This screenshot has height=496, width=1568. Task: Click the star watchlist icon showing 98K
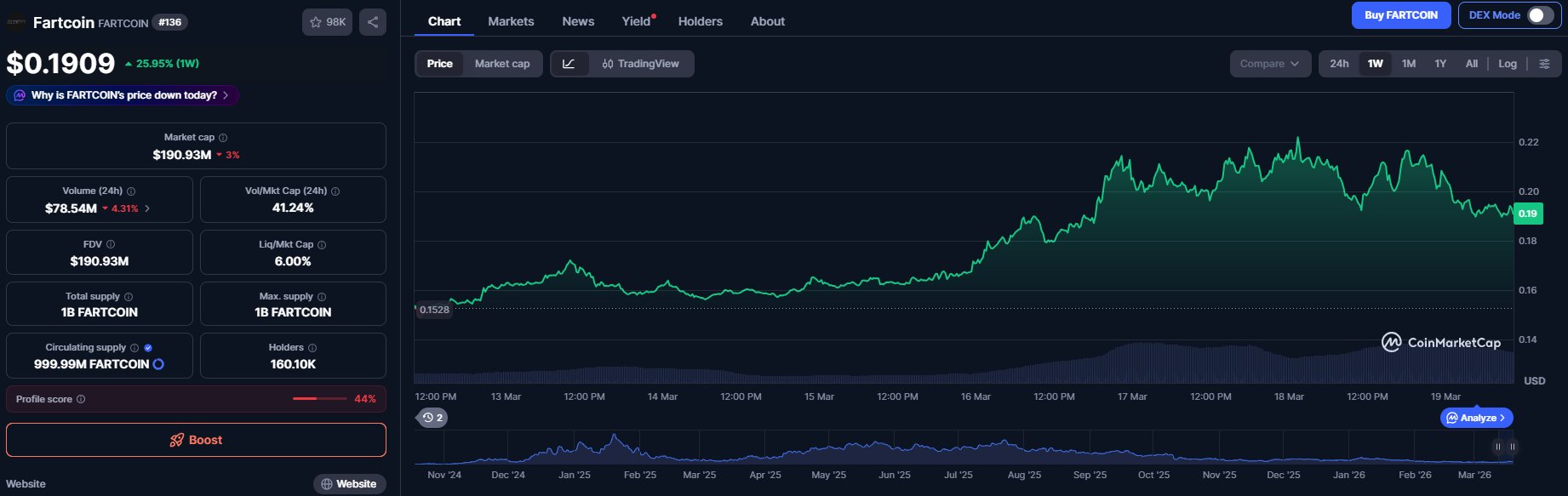pos(327,22)
